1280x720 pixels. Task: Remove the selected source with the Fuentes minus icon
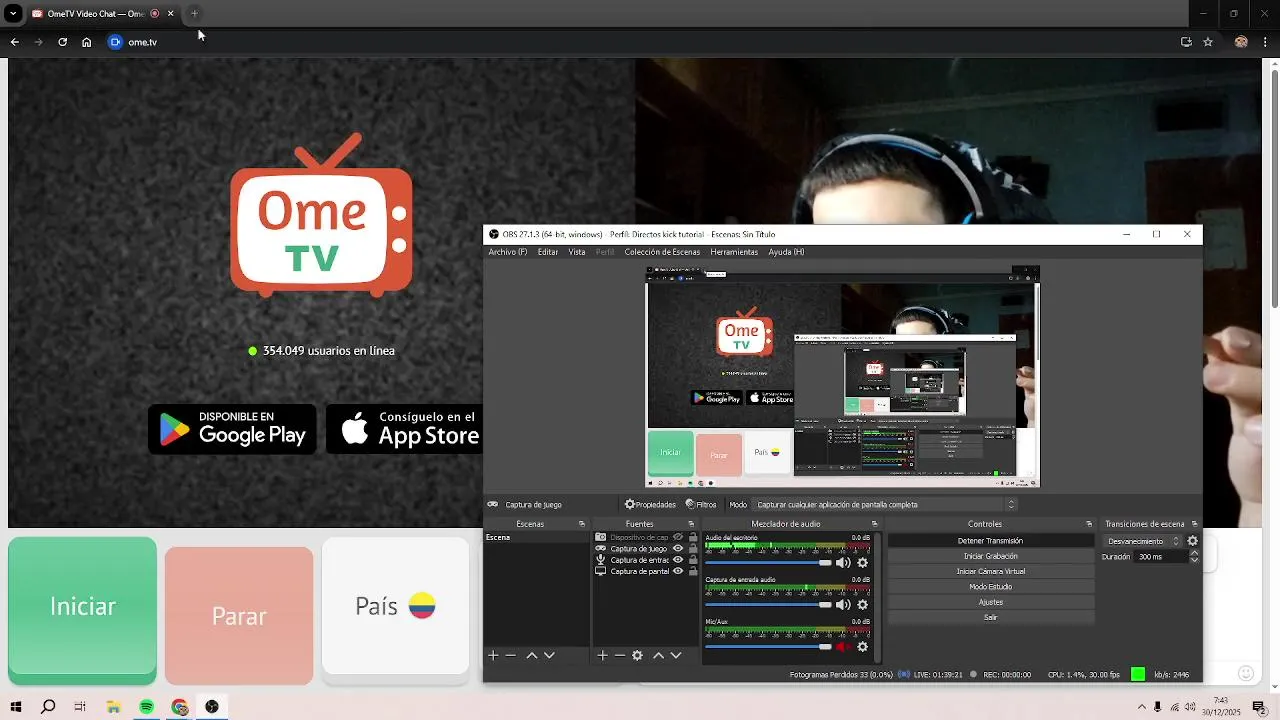tap(620, 655)
